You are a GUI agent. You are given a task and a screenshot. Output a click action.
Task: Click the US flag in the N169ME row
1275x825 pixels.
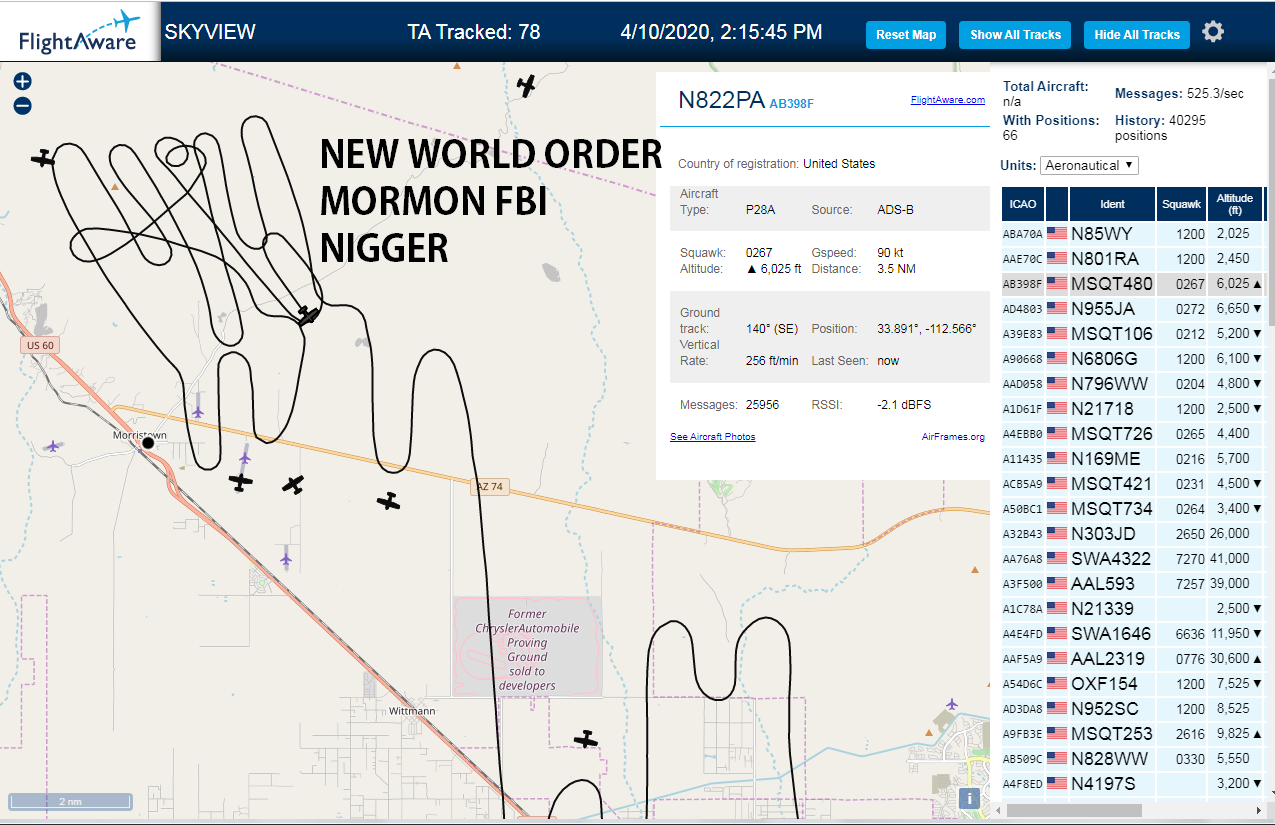(1057, 459)
